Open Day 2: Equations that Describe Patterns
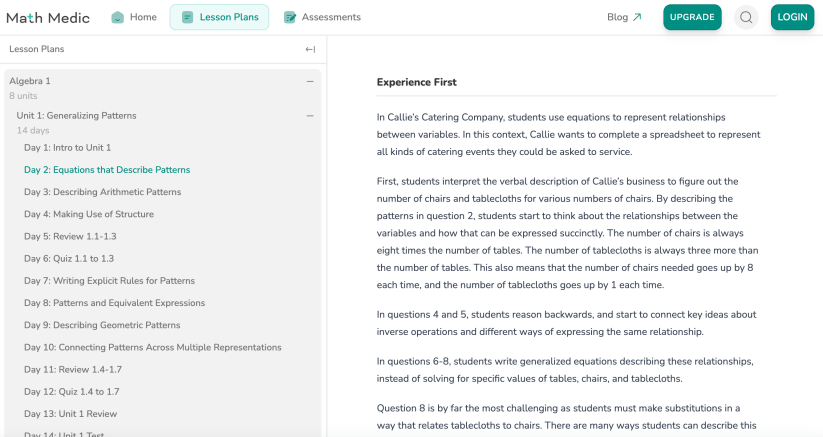 [107, 170]
